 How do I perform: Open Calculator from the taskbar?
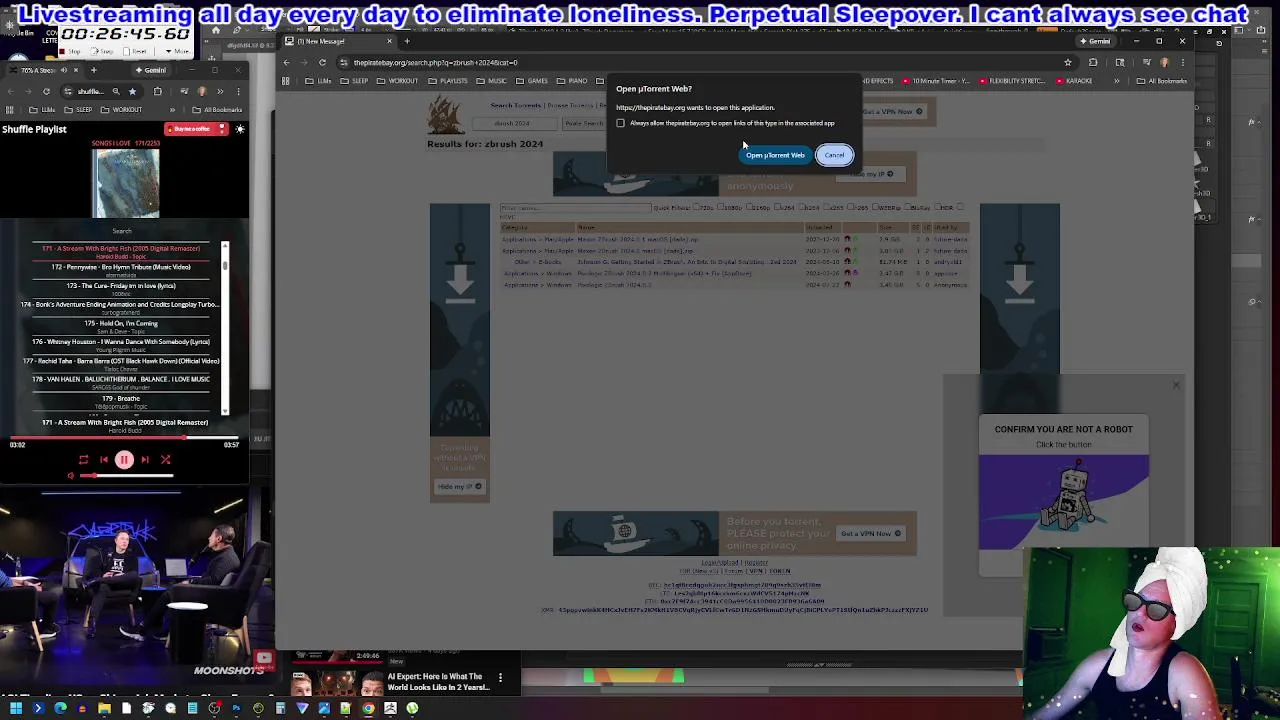tap(280, 708)
